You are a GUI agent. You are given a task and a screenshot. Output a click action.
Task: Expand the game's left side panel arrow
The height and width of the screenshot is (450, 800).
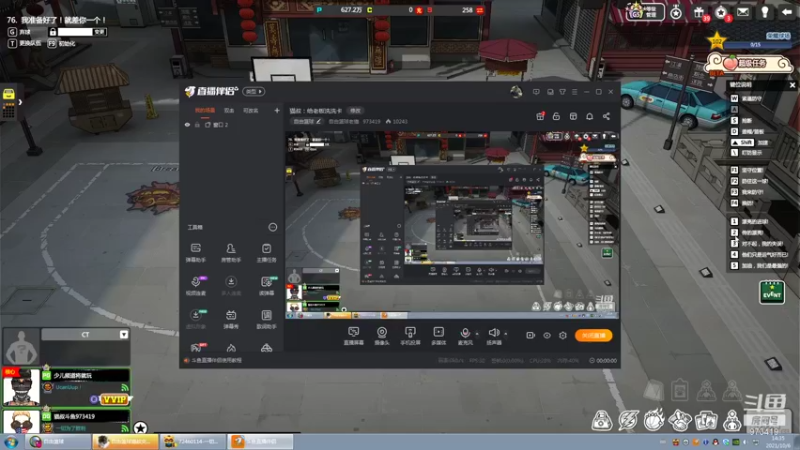pos(20,102)
